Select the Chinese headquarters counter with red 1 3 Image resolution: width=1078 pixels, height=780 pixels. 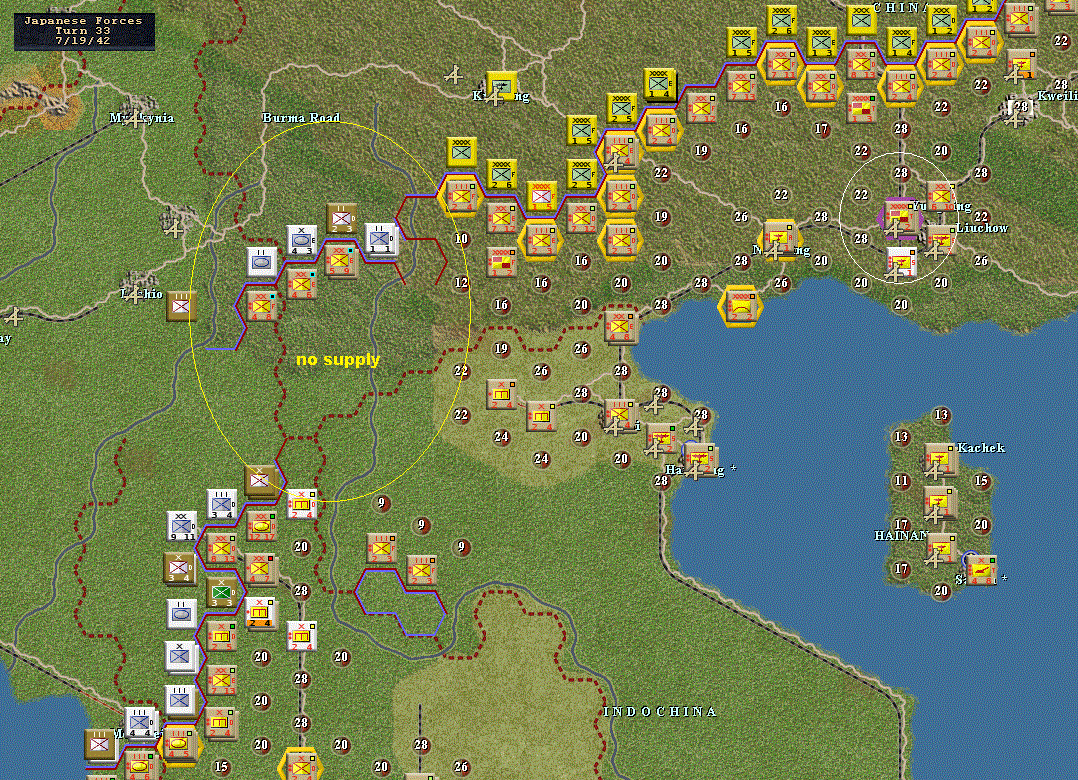861,109
